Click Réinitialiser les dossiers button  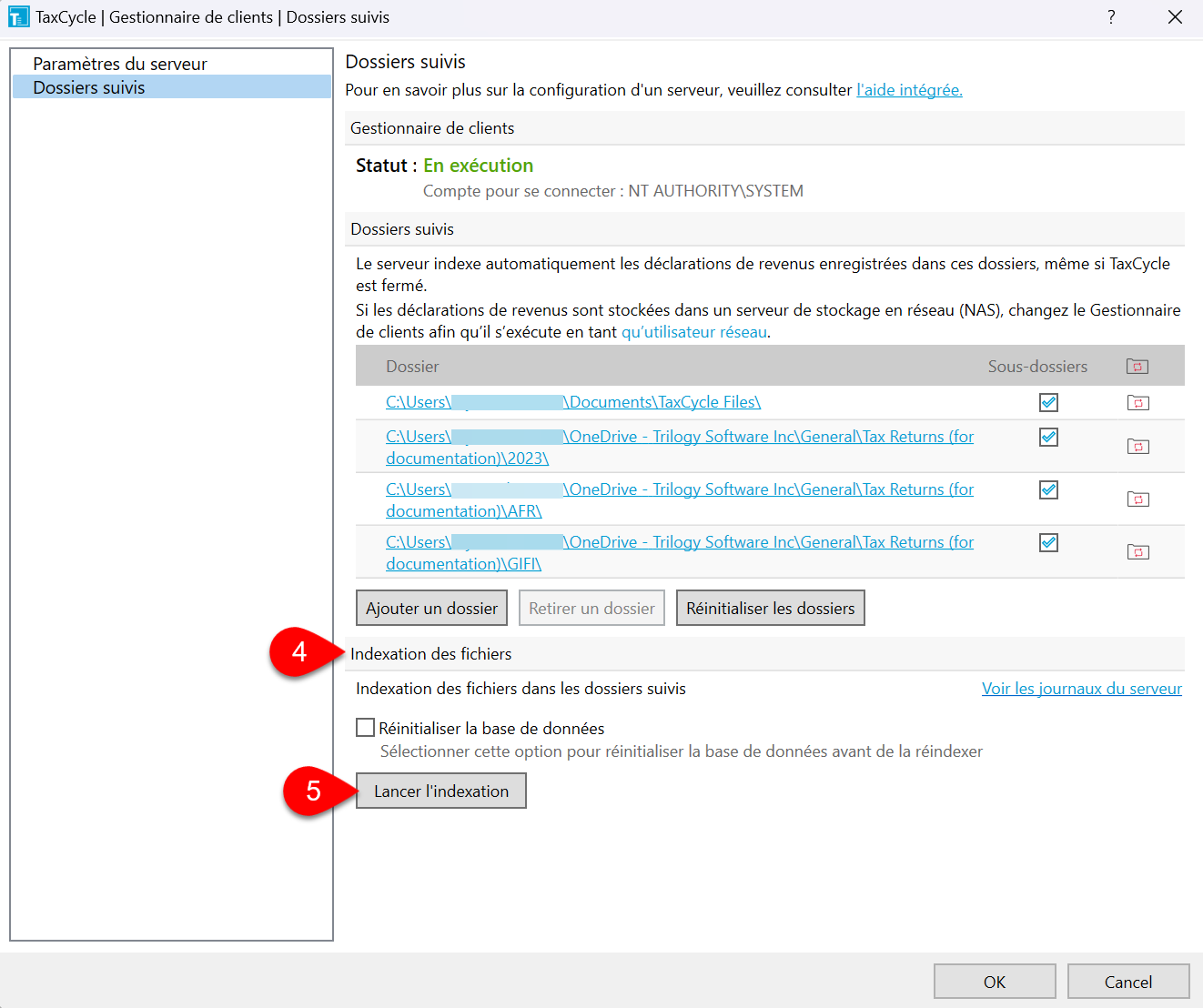click(771, 609)
